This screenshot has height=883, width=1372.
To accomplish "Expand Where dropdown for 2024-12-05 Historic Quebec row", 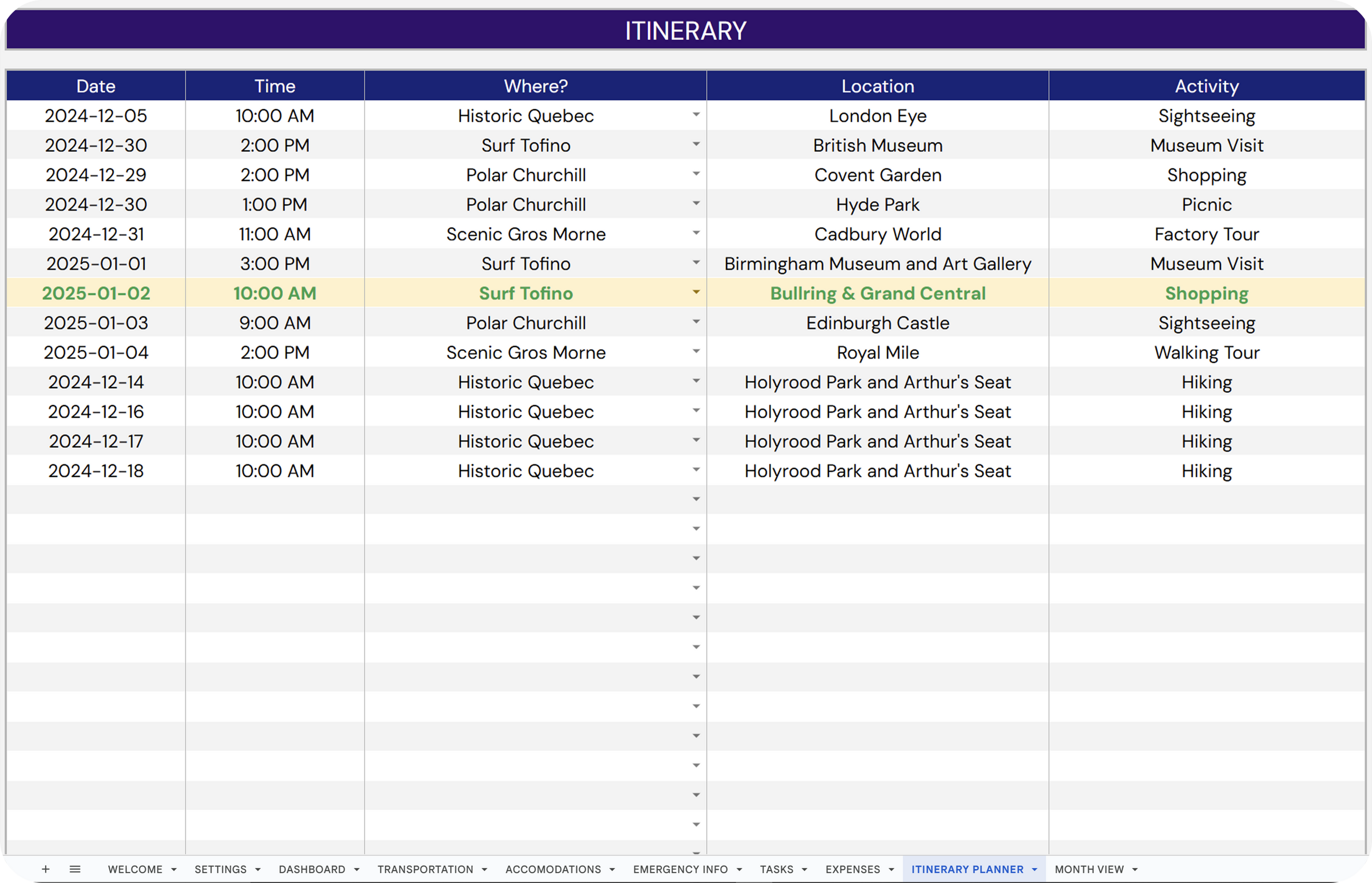I will point(695,114).
